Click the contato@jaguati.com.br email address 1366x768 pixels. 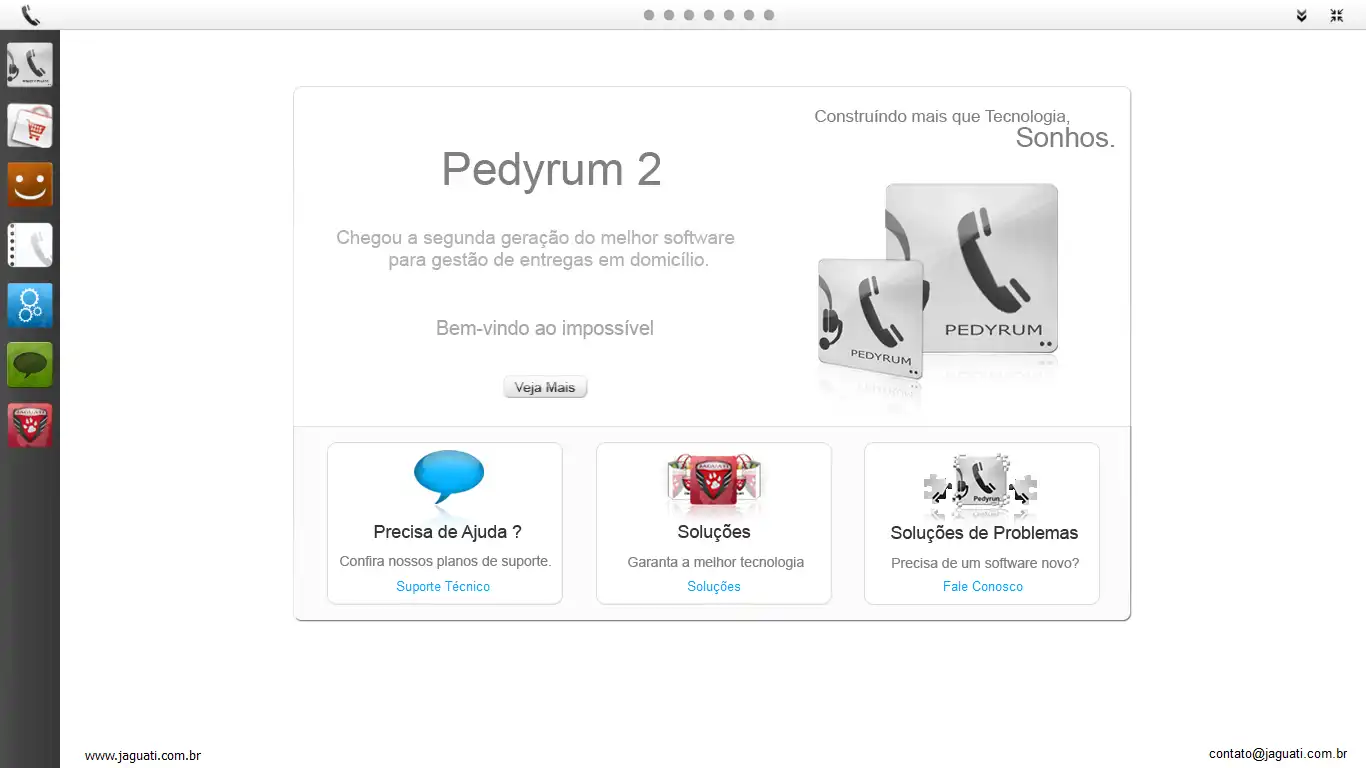pos(1278,754)
